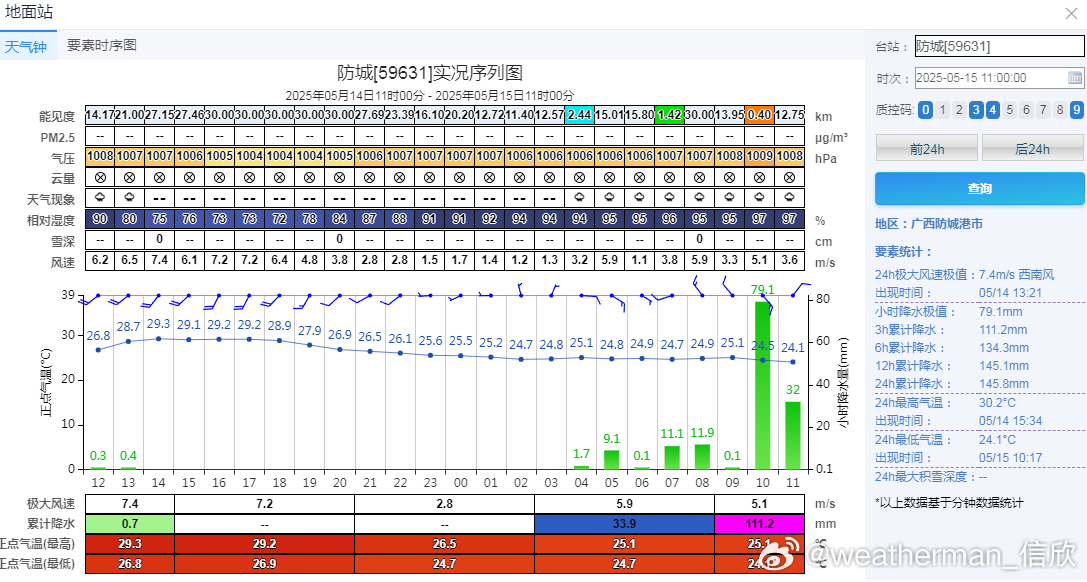Click the 24h最高气温 30.2°C statistic
Screen dimensions: 1087x582
[x=946, y=403]
